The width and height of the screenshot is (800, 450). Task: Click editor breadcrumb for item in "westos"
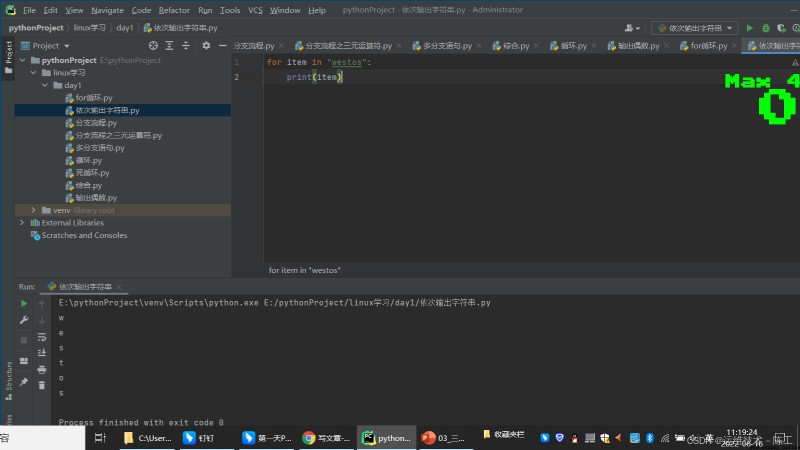pos(305,270)
